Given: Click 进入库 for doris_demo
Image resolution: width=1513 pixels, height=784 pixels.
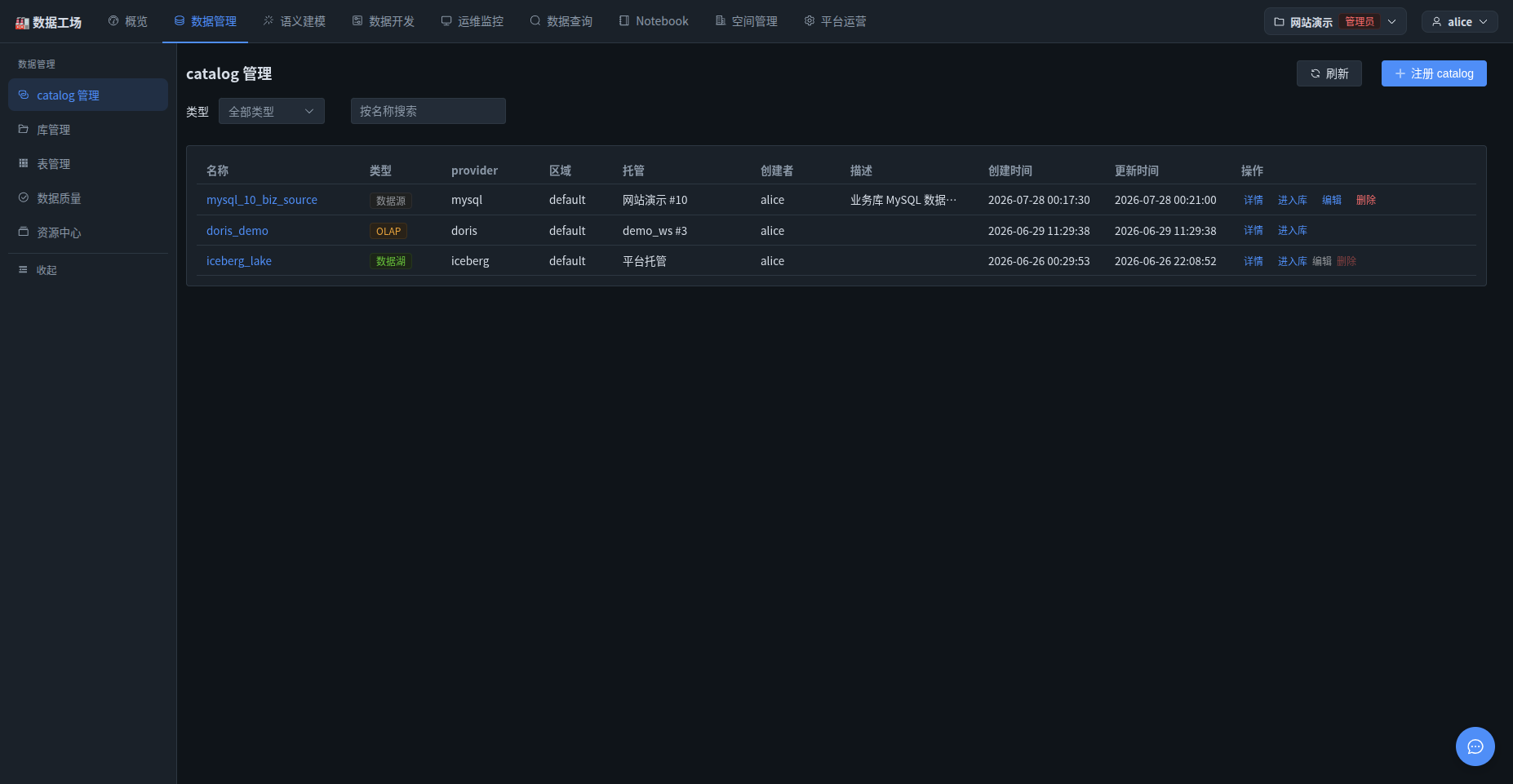Looking at the screenshot, I should (1293, 231).
